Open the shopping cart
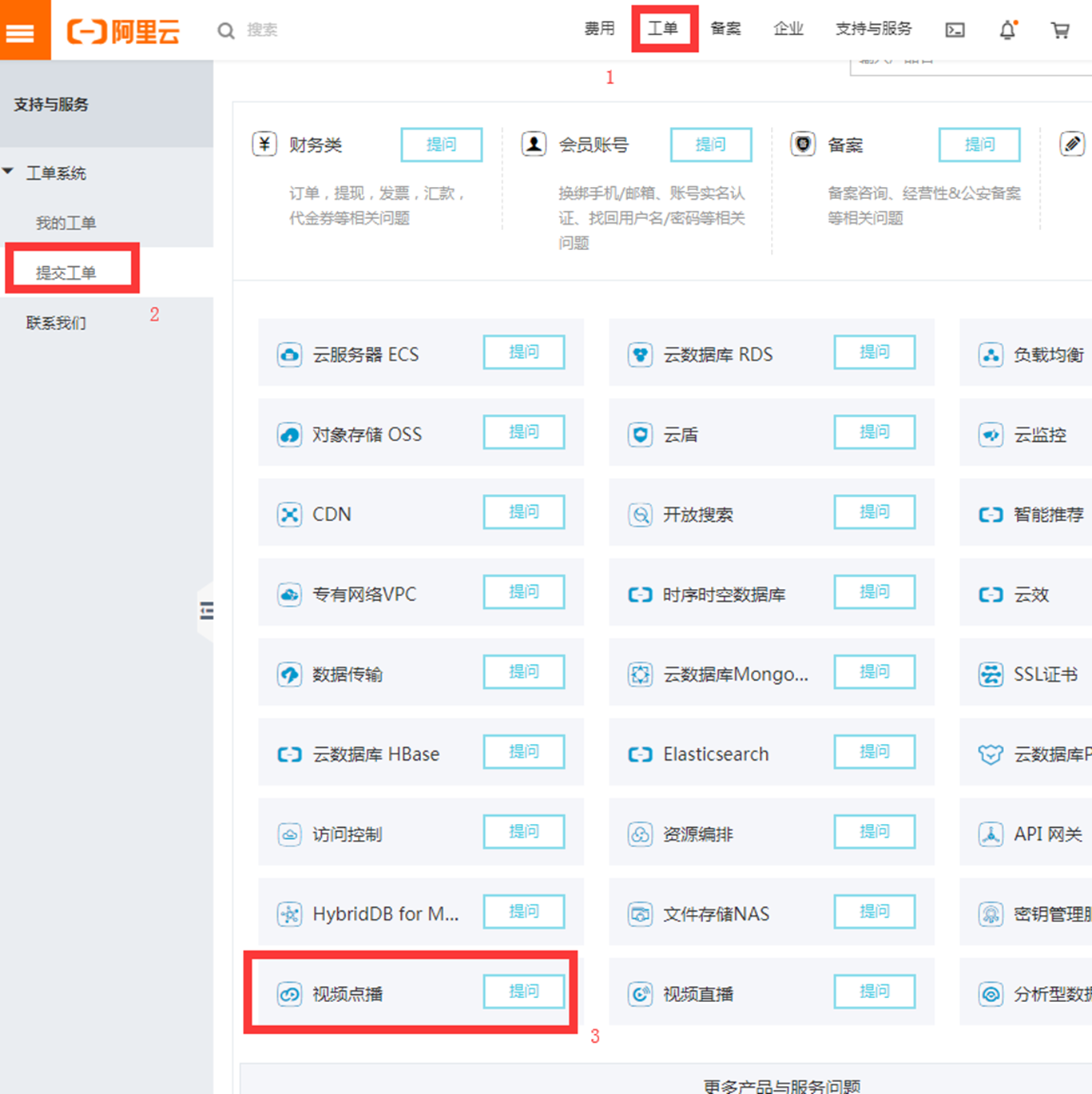The height and width of the screenshot is (1094, 1092). [x=1060, y=30]
